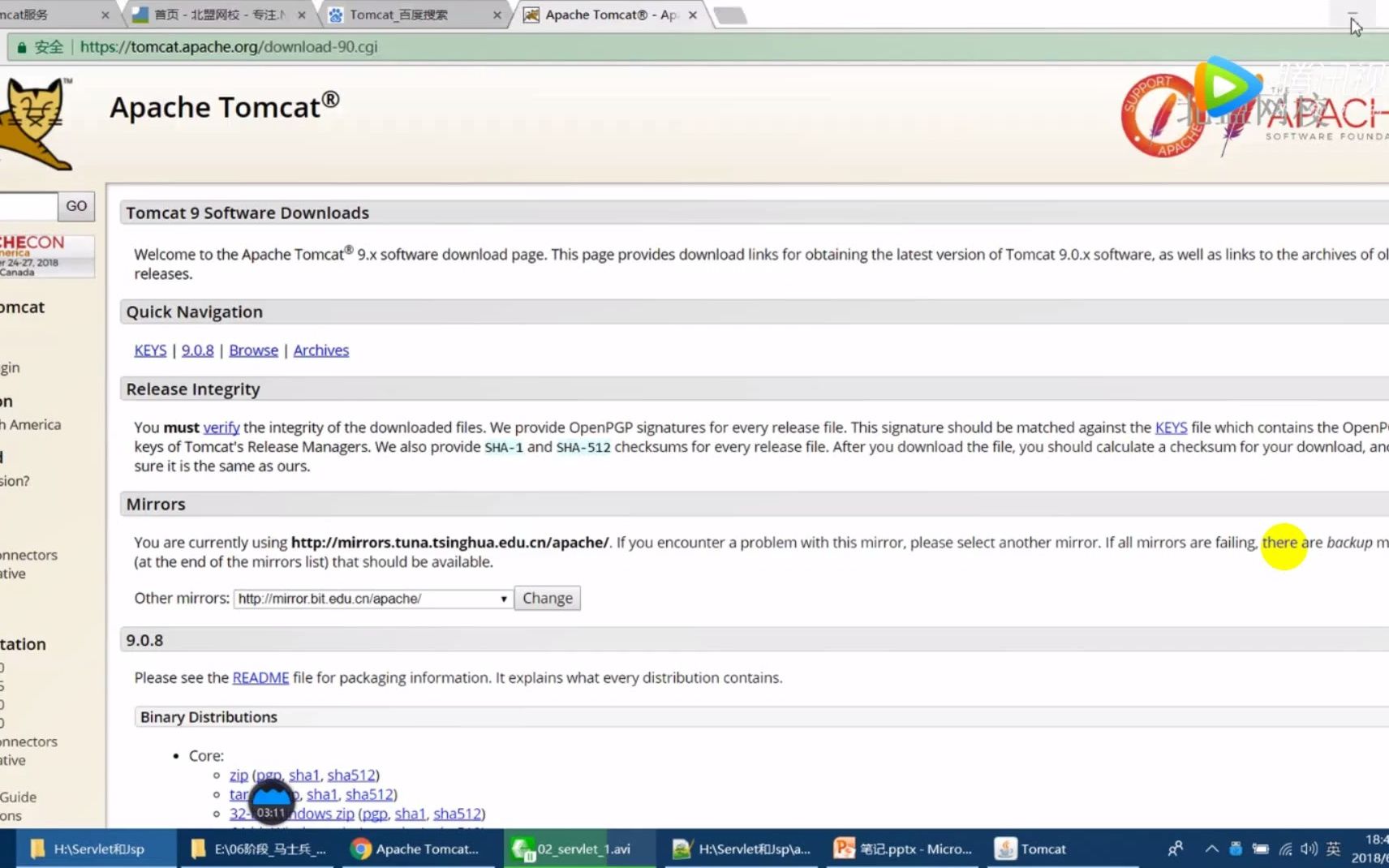This screenshot has width=1389, height=868.
Task: Close the 北盟网校 browser tab
Action: [x=301, y=15]
